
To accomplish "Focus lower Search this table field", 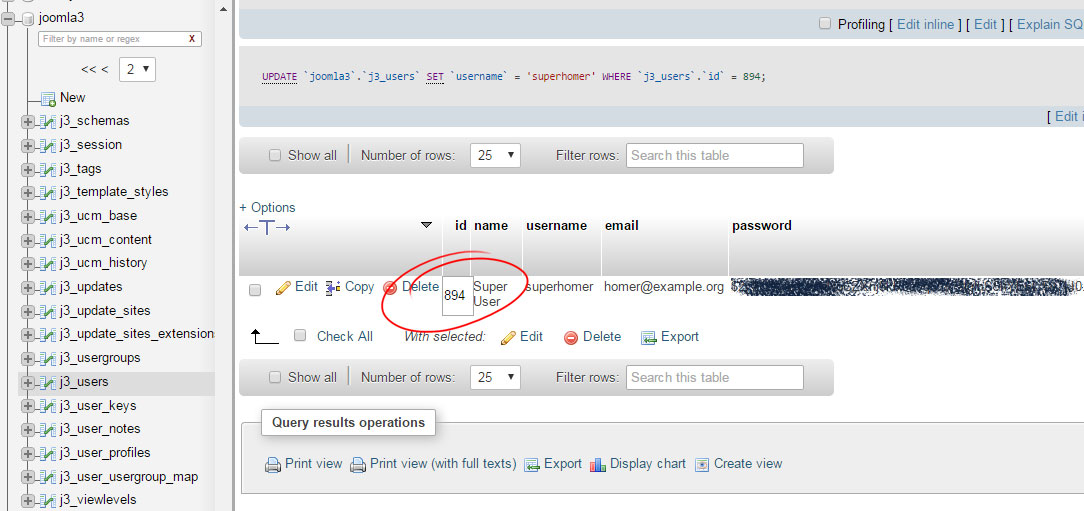I will pyautogui.click(x=715, y=378).
